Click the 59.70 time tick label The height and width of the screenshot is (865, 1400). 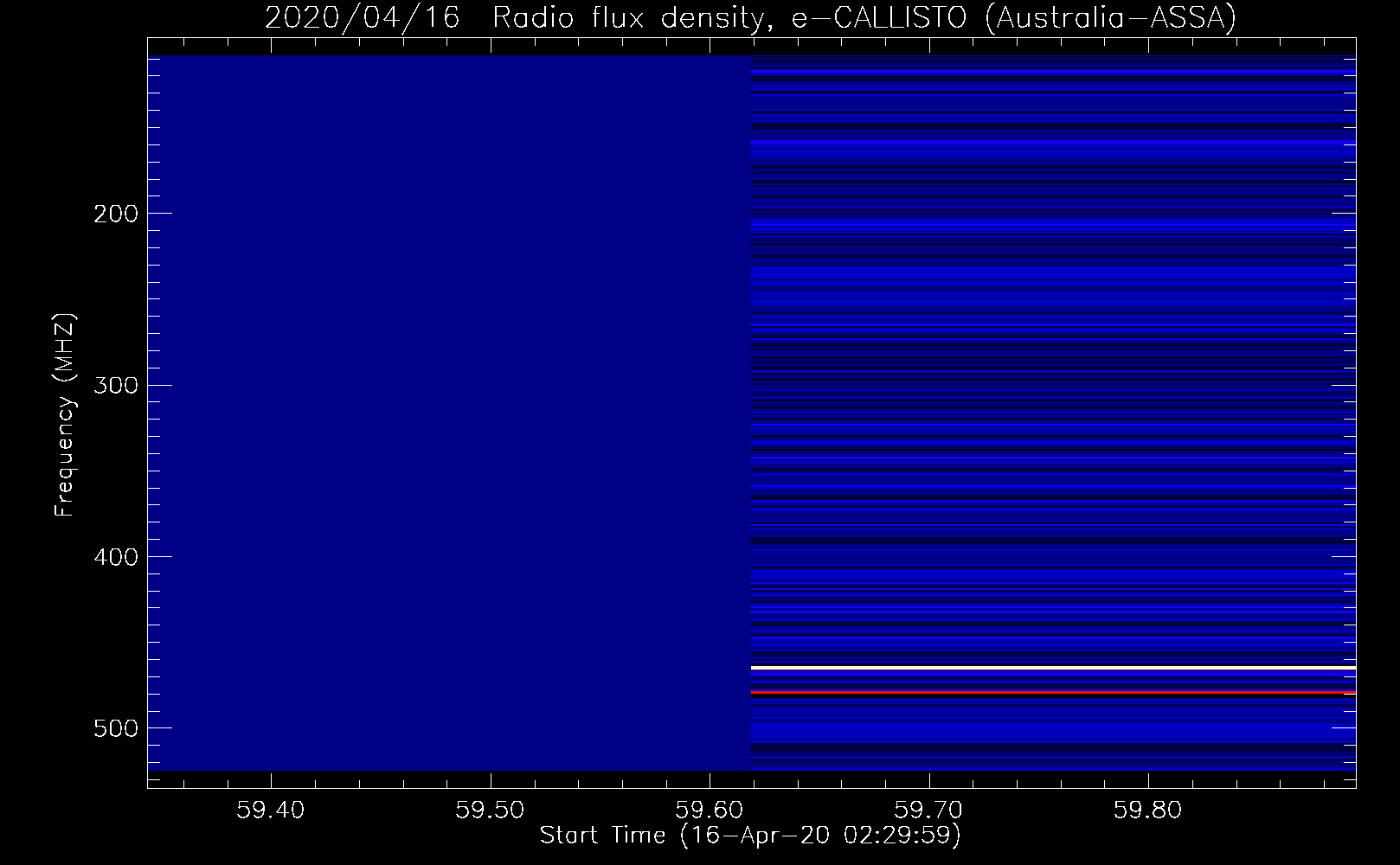(x=929, y=810)
